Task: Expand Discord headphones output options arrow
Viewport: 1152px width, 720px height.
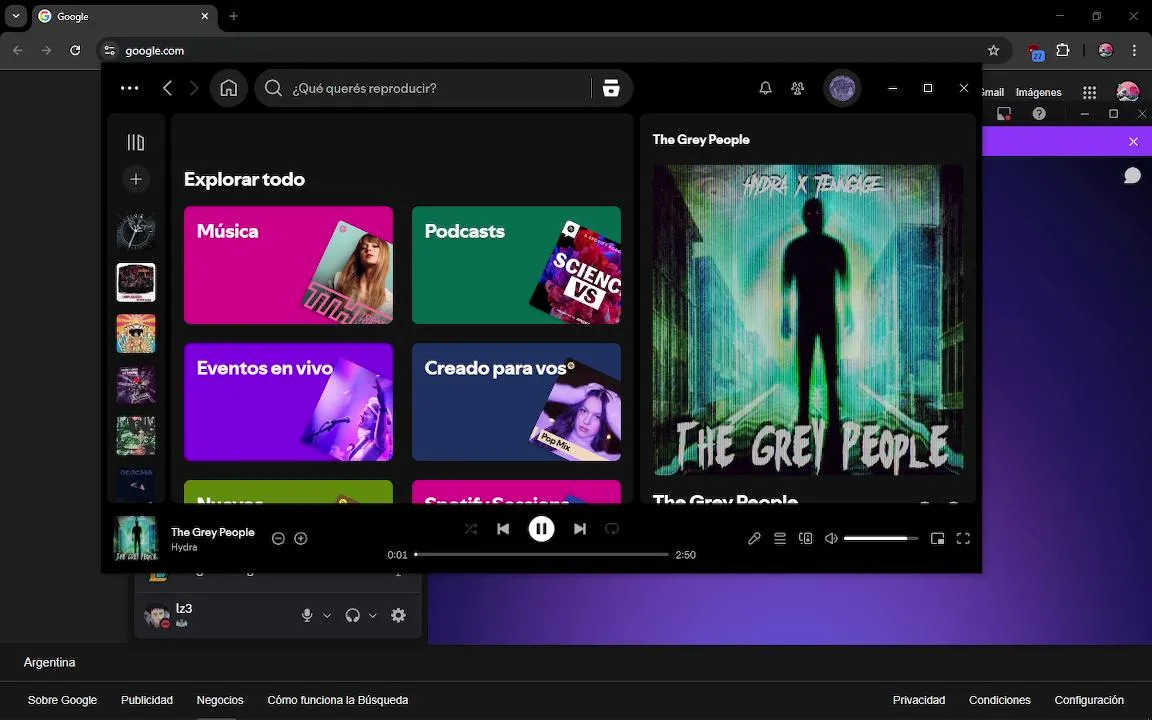Action: tap(372, 616)
